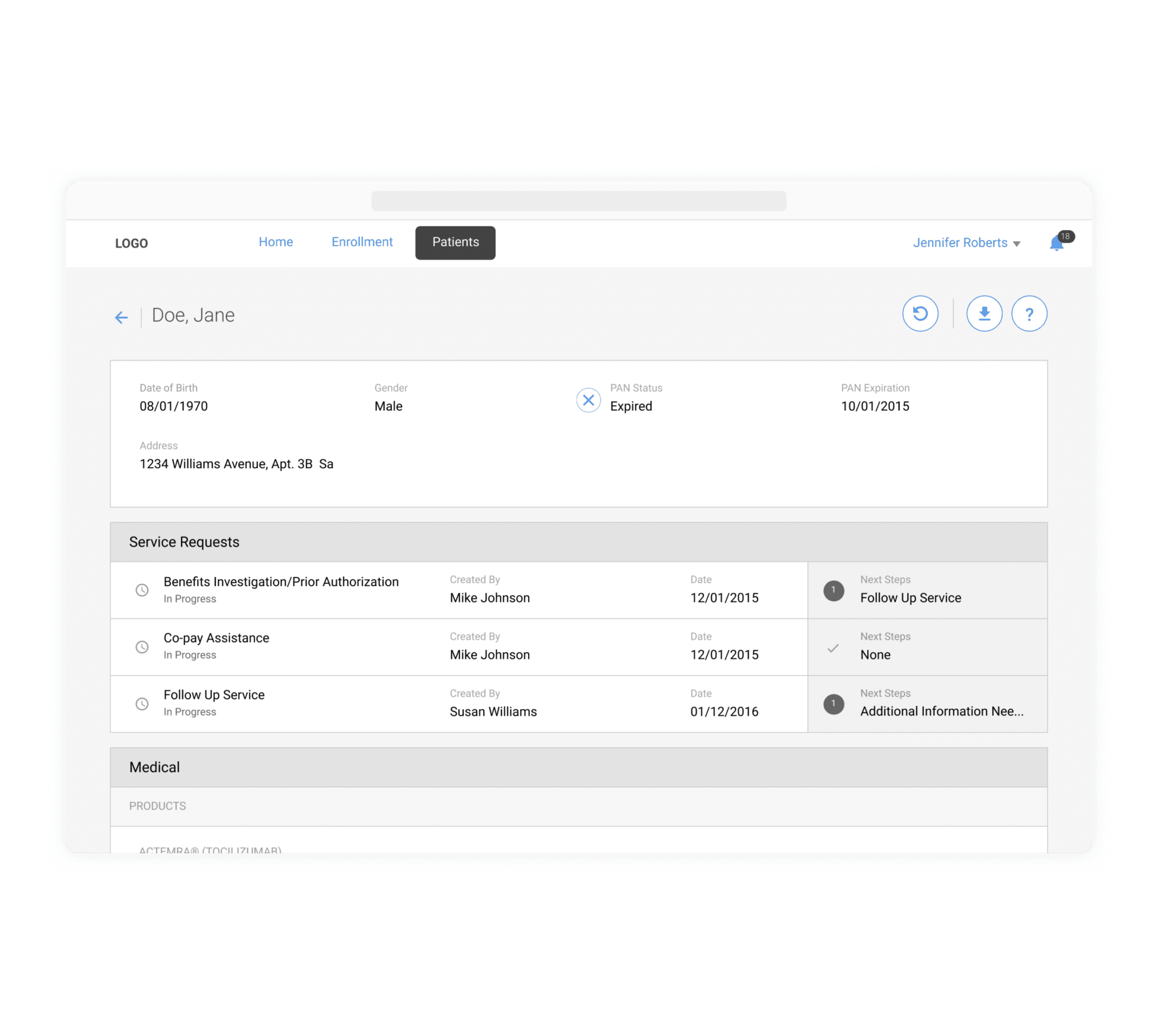Click date 12/01/2015 in Benefits Investigation row

coord(724,598)
